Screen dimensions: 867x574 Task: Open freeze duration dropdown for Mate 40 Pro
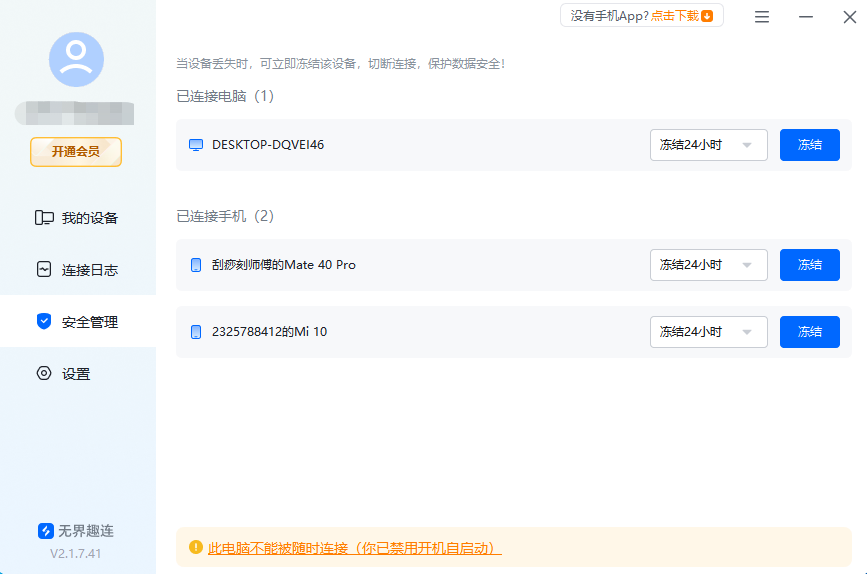[x=708, y=265]
